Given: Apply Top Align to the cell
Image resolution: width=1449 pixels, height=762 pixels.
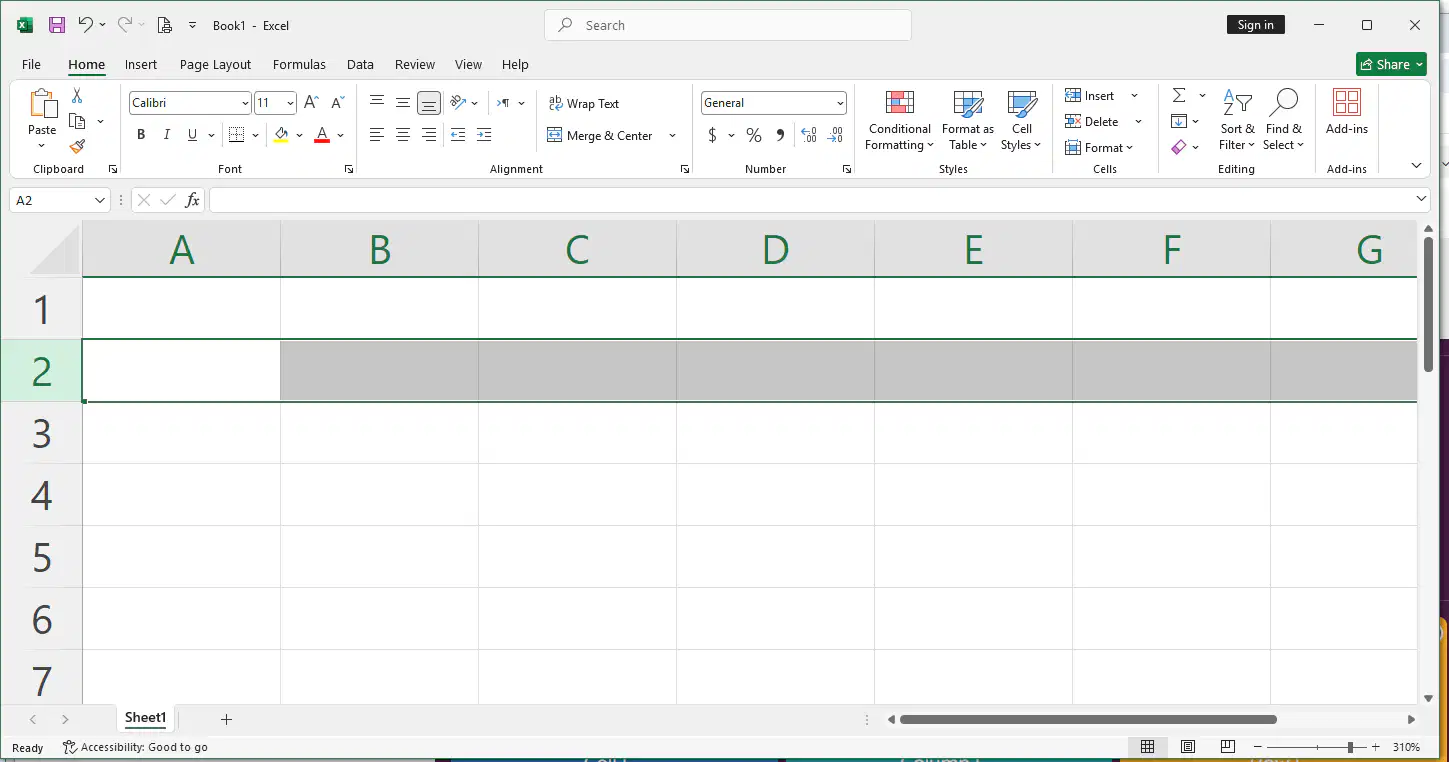Looking at the screenshot, I should [377, 102].
